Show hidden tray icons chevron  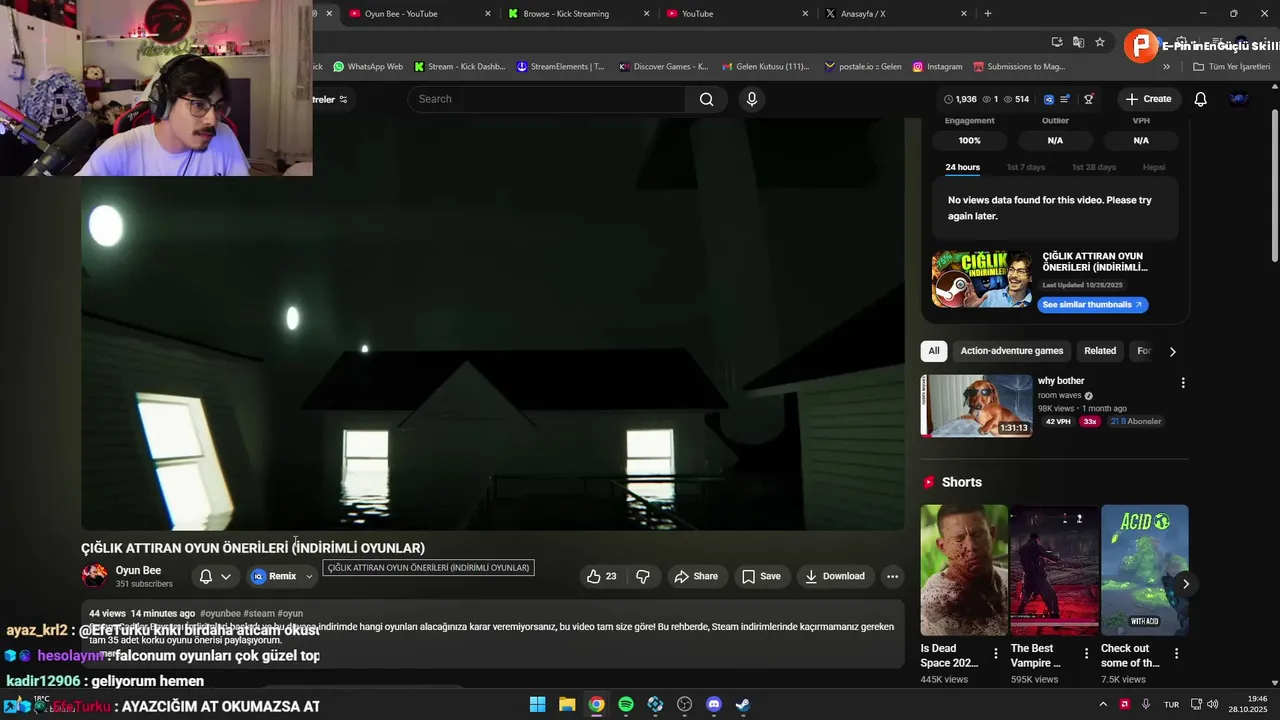click(1103, 704)
